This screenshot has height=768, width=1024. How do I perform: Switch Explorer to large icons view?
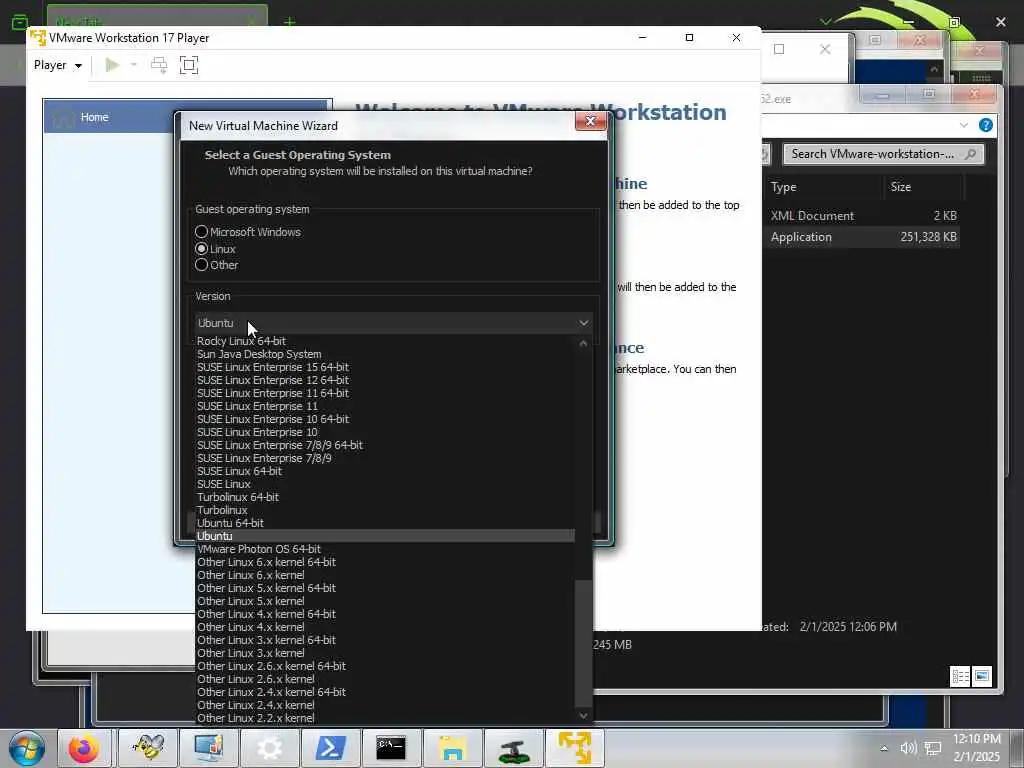pos(982,677)
